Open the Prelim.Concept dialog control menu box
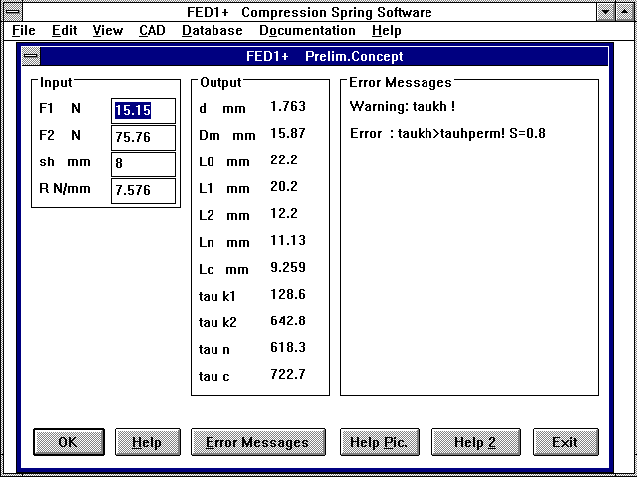 tap(31, 57)
